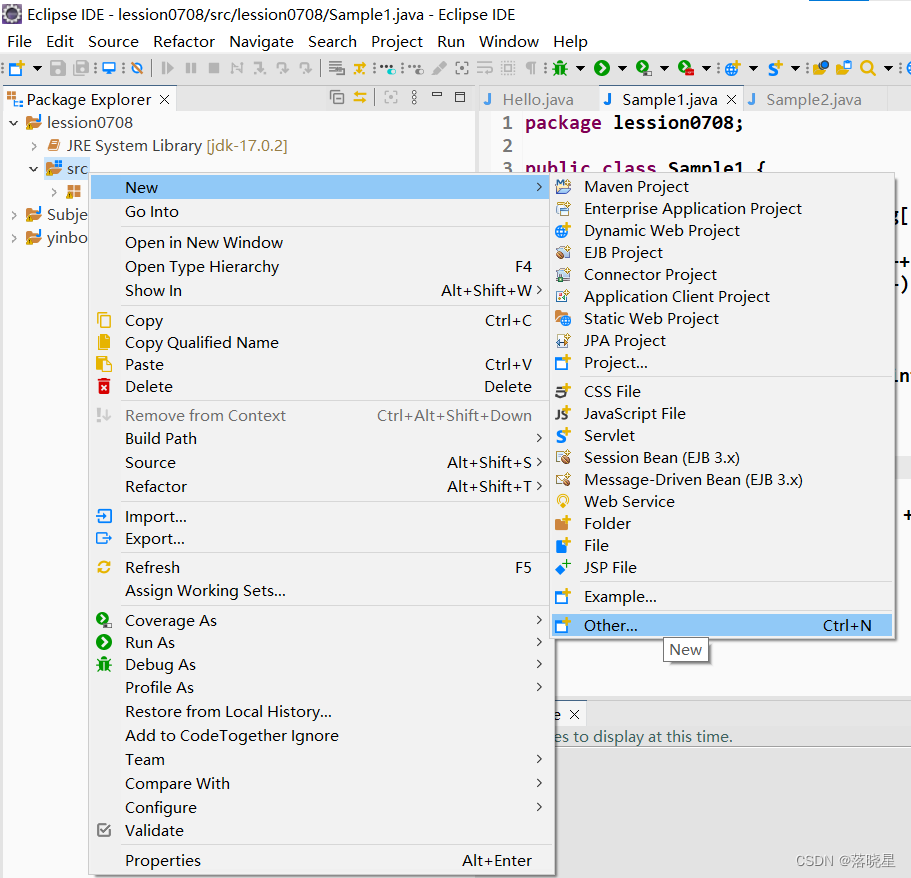Click the New wizard toolbar icon
The width and height of the screenshot is (911, 878).
pos(17,68)
